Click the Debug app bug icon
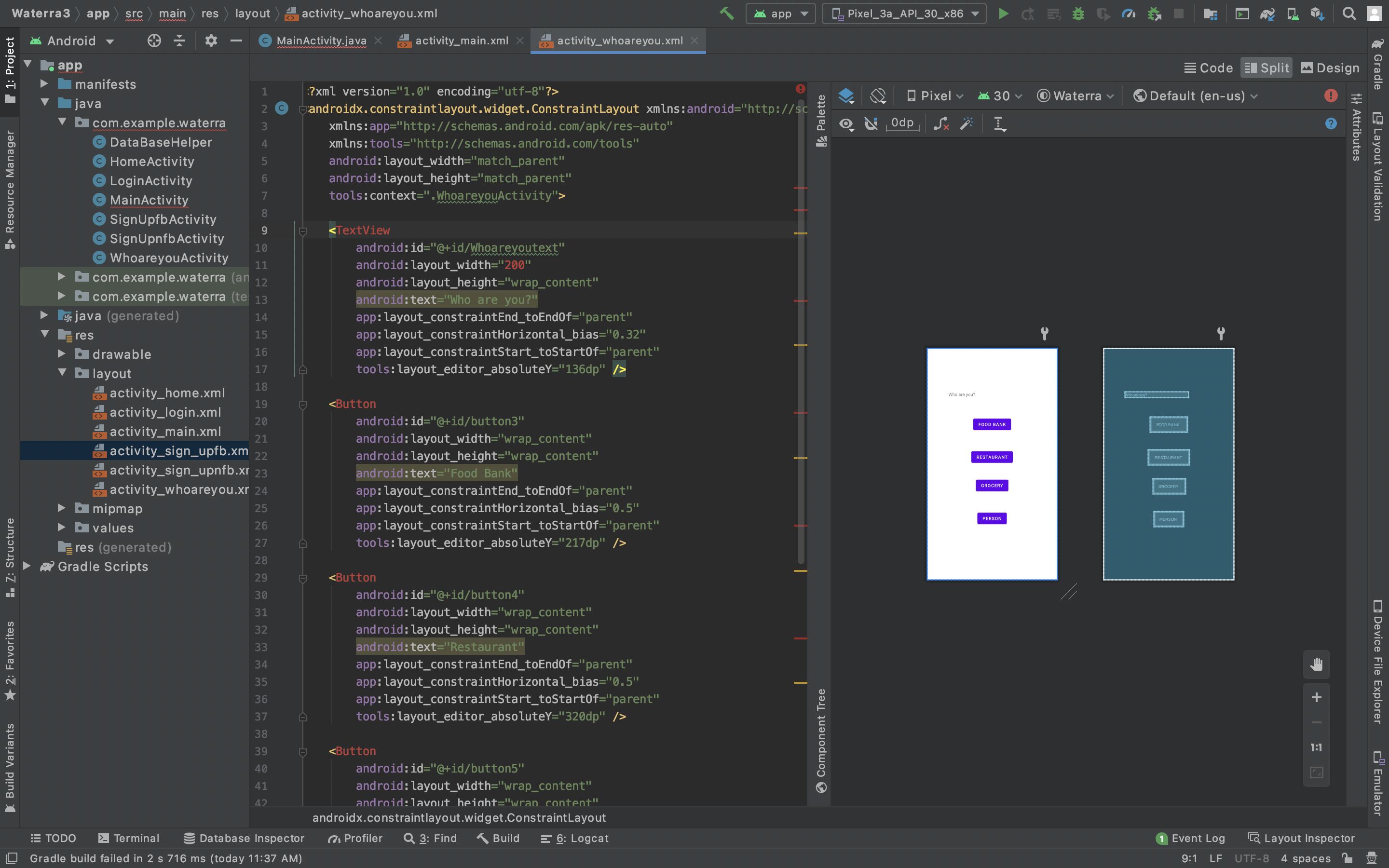The image size is (1389, 868). pos(1078,14)
